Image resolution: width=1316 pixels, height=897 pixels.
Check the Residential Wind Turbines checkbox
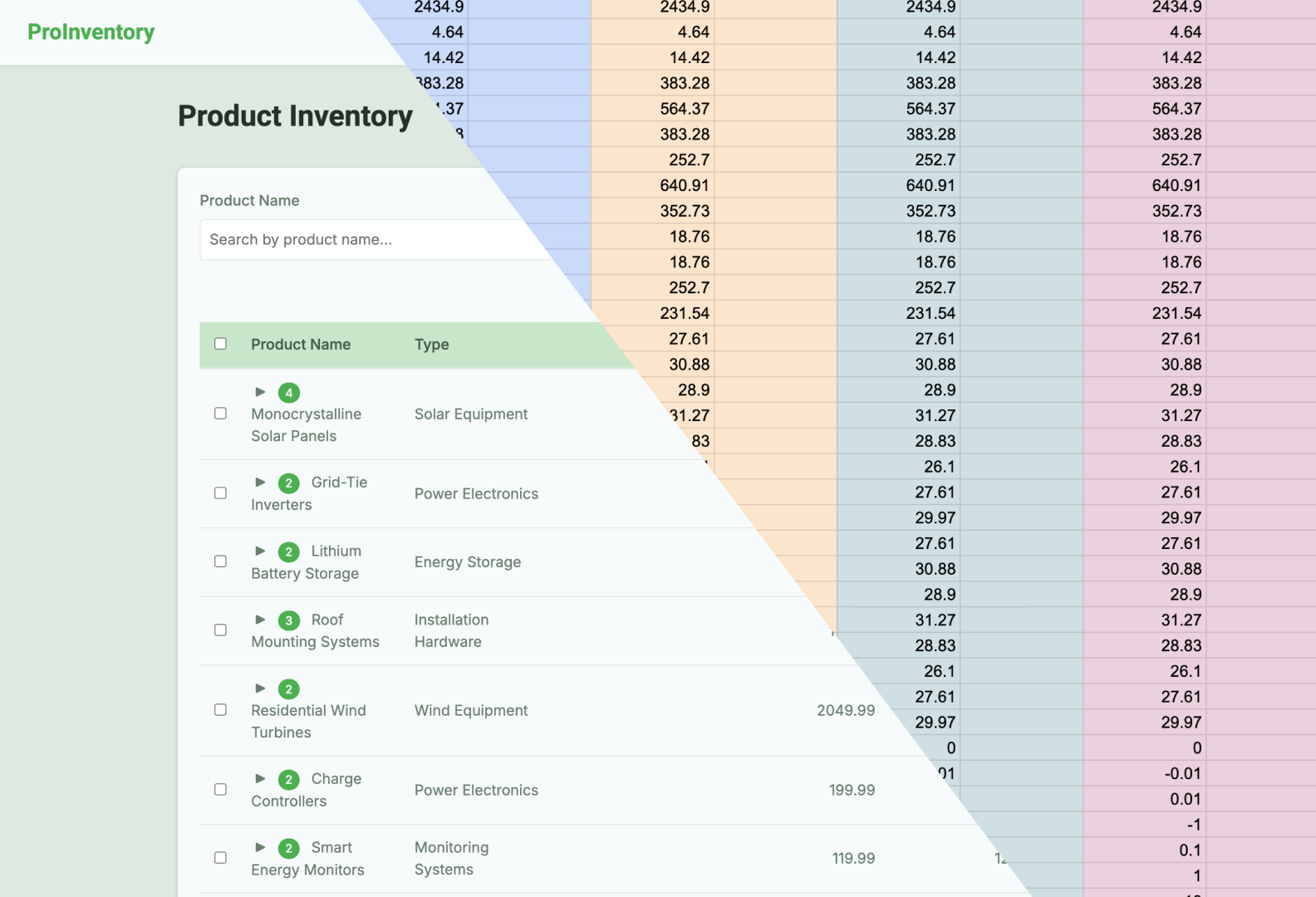220,710
